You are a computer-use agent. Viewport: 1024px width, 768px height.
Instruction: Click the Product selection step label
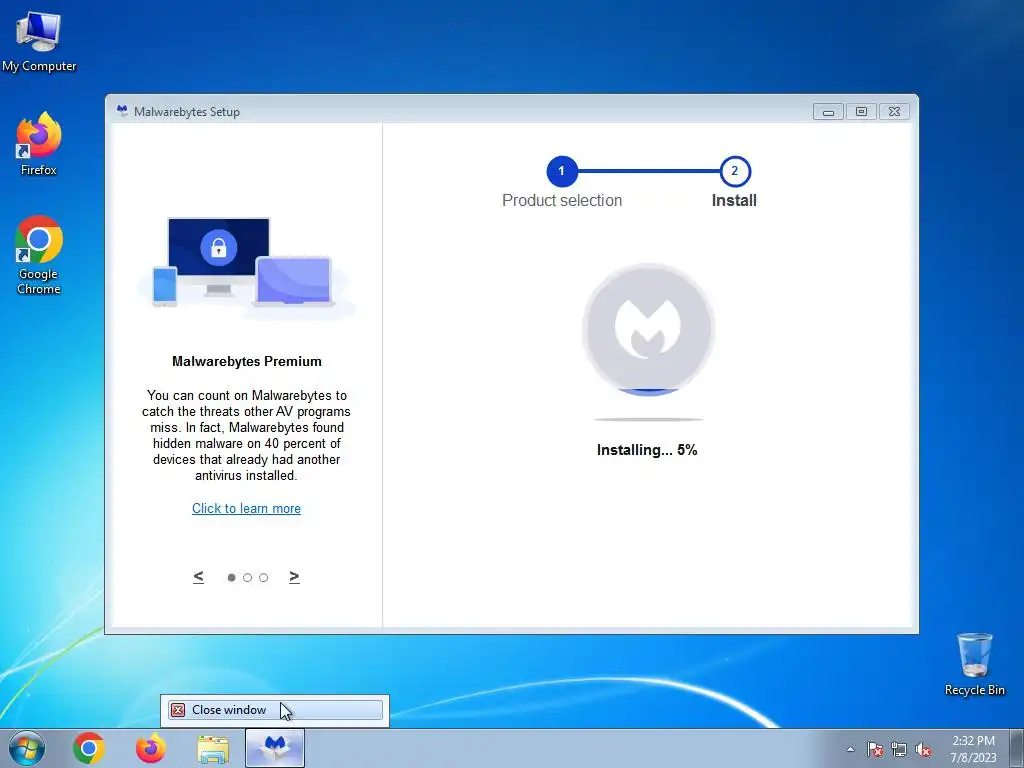click(x=562, y=200)
